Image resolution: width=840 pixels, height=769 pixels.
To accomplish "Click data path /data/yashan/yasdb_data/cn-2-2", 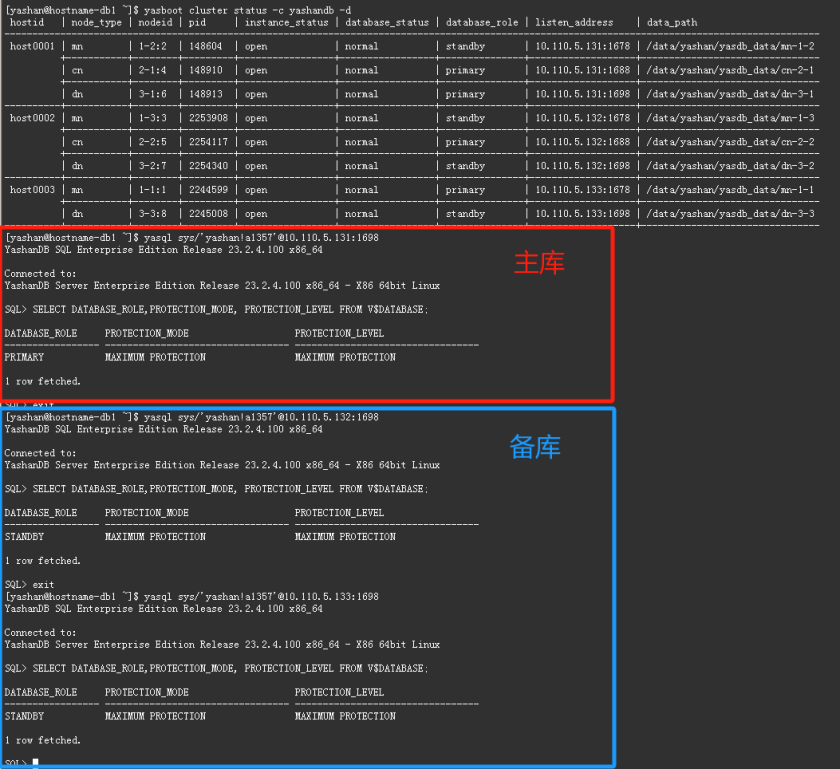I will (x=731, y=142).
